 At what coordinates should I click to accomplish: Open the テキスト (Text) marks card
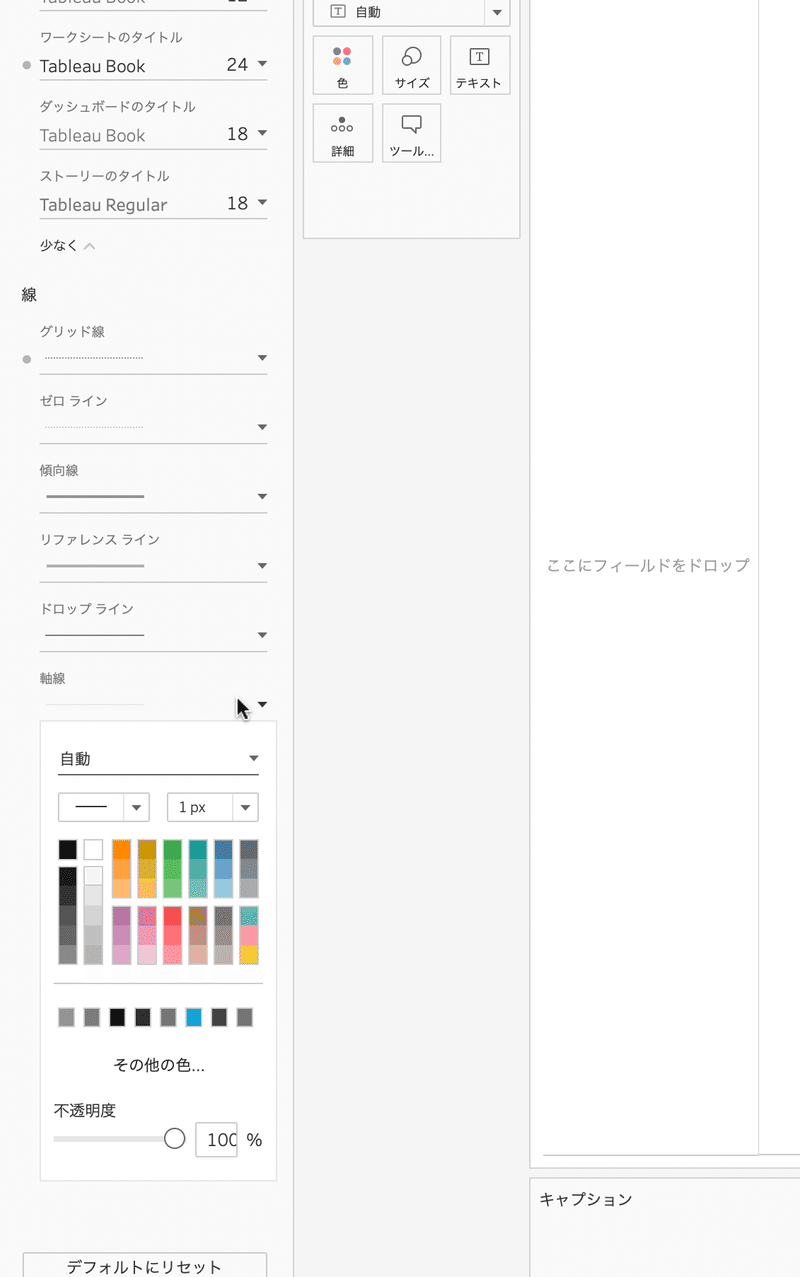coord(479,65)
